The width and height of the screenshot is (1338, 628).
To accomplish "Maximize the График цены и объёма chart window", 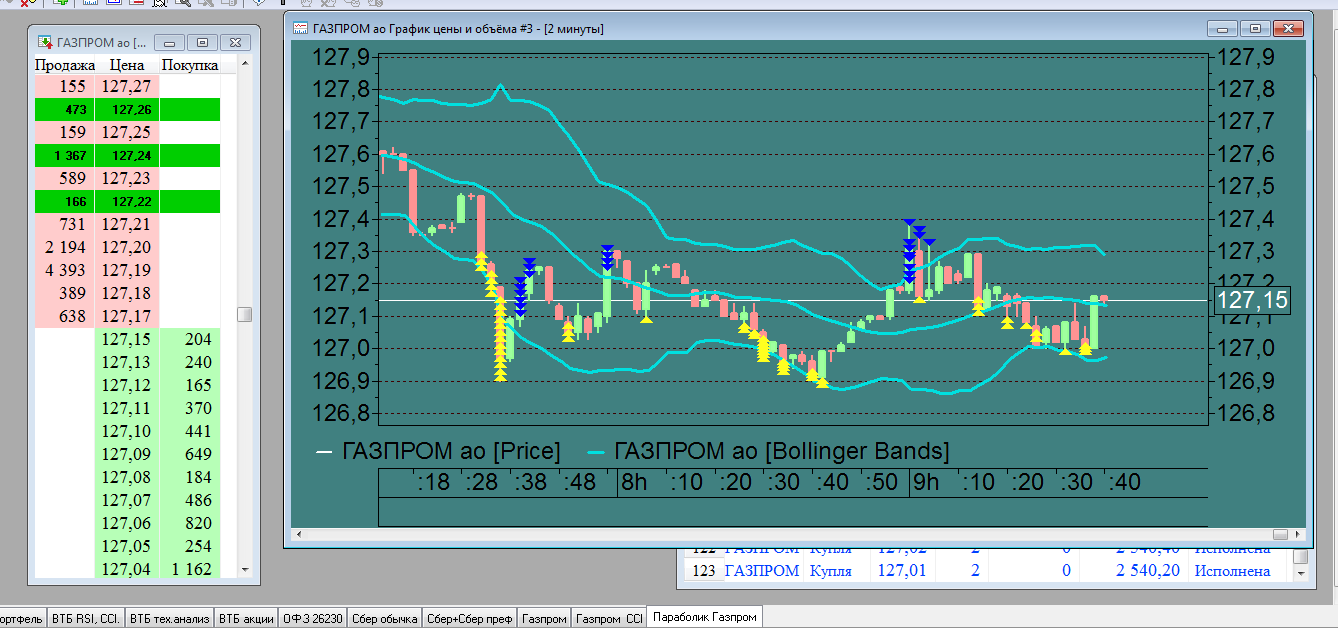I will [1256, 29].
